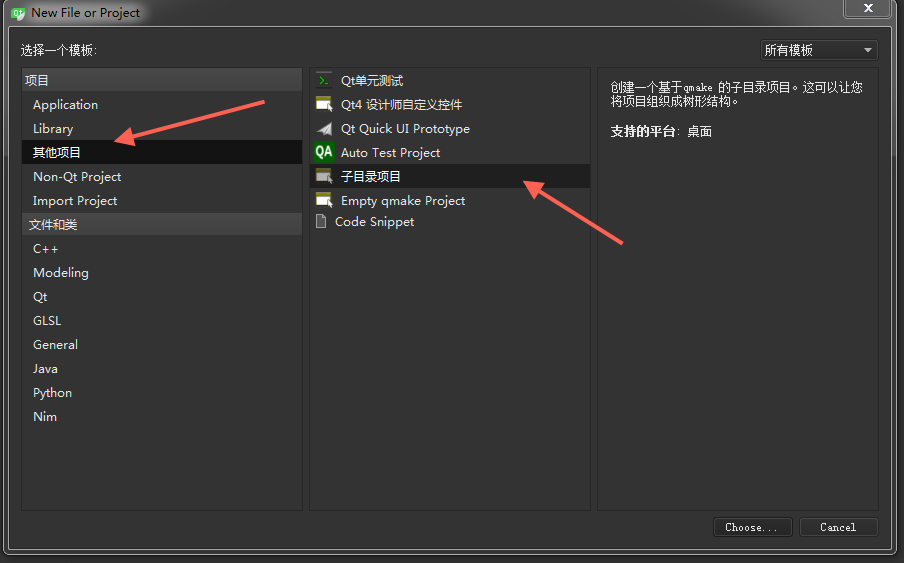Click the Qt Quick UI Prototype paper-plane icon

325,129
